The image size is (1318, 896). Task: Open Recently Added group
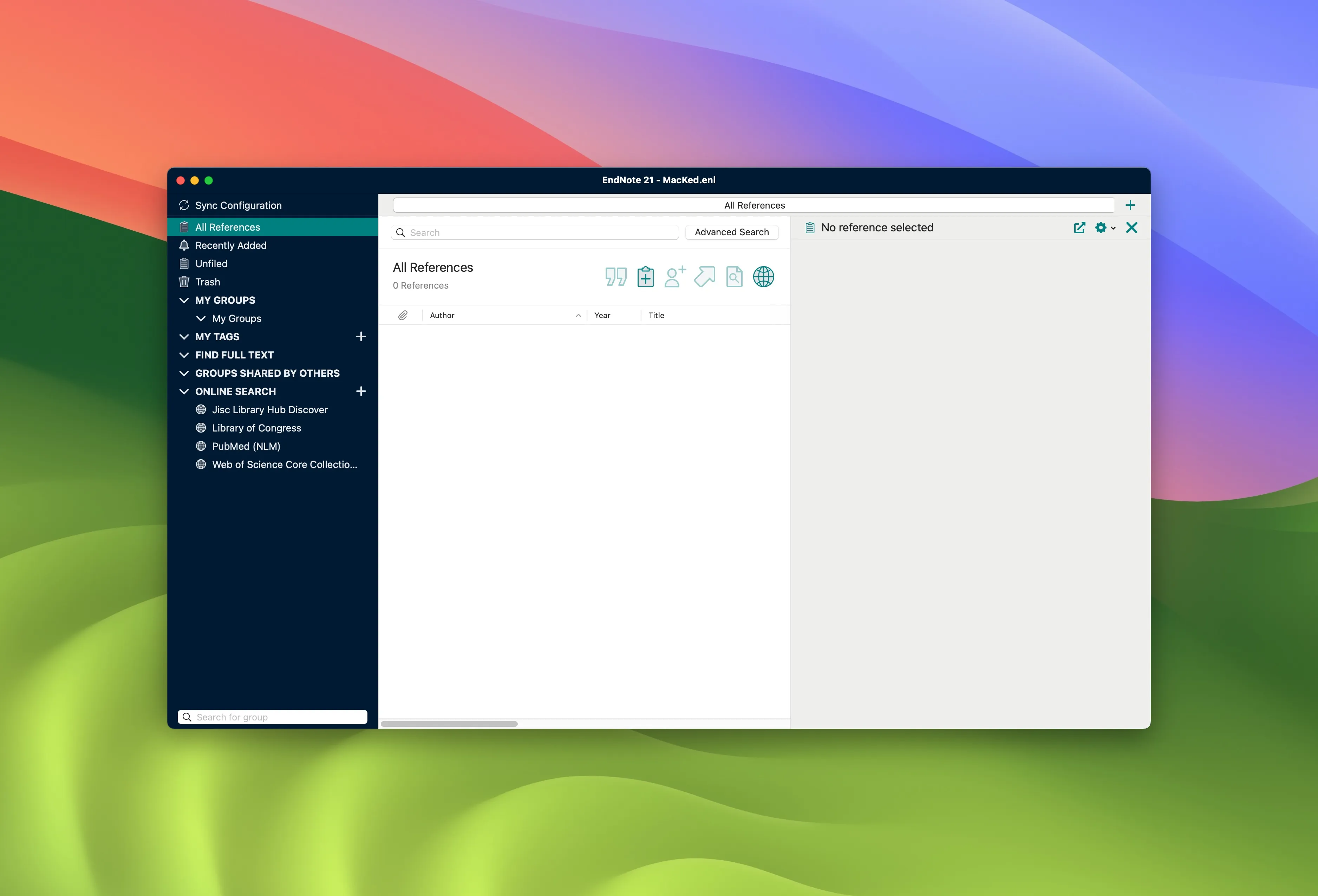click(x=272, y=245)
